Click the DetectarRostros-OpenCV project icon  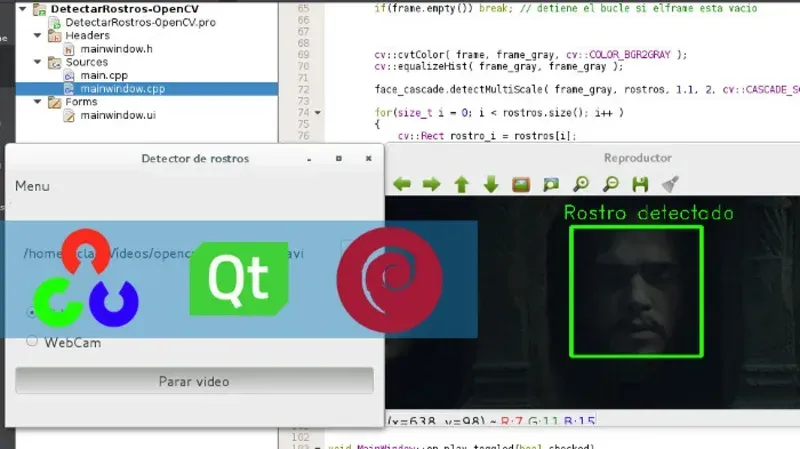pyautogui.click(x=39, y=9)
